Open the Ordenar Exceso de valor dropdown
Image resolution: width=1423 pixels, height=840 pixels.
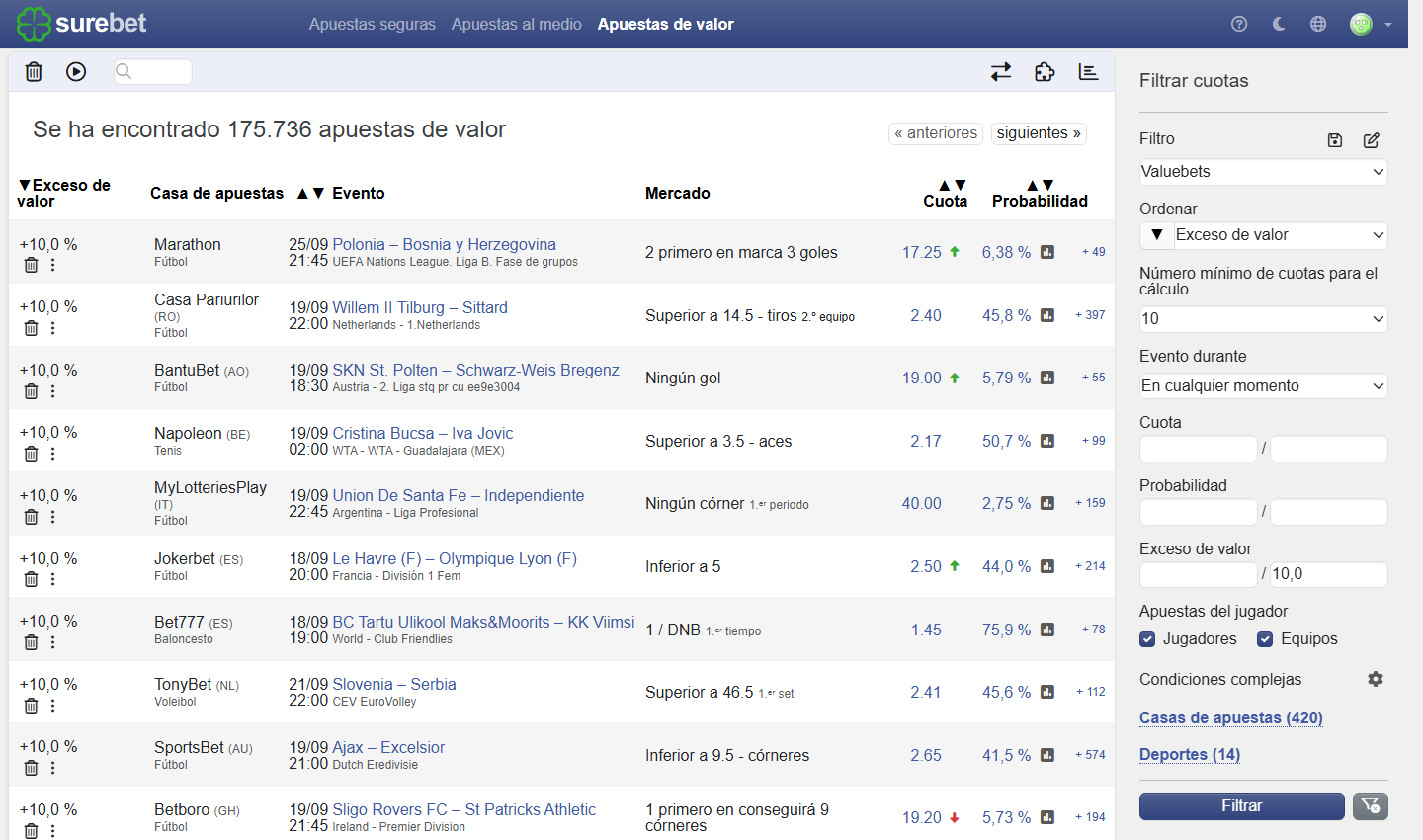pos(1281,235)
